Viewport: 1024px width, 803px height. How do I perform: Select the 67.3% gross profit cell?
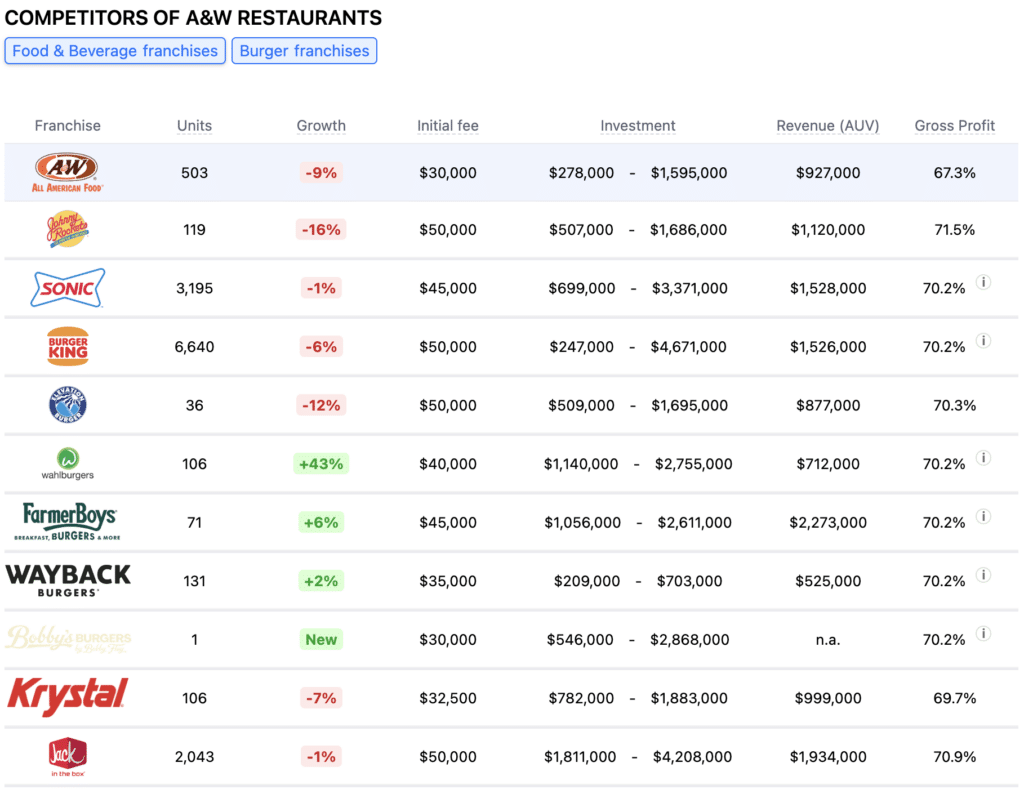(x=954, y=172)
